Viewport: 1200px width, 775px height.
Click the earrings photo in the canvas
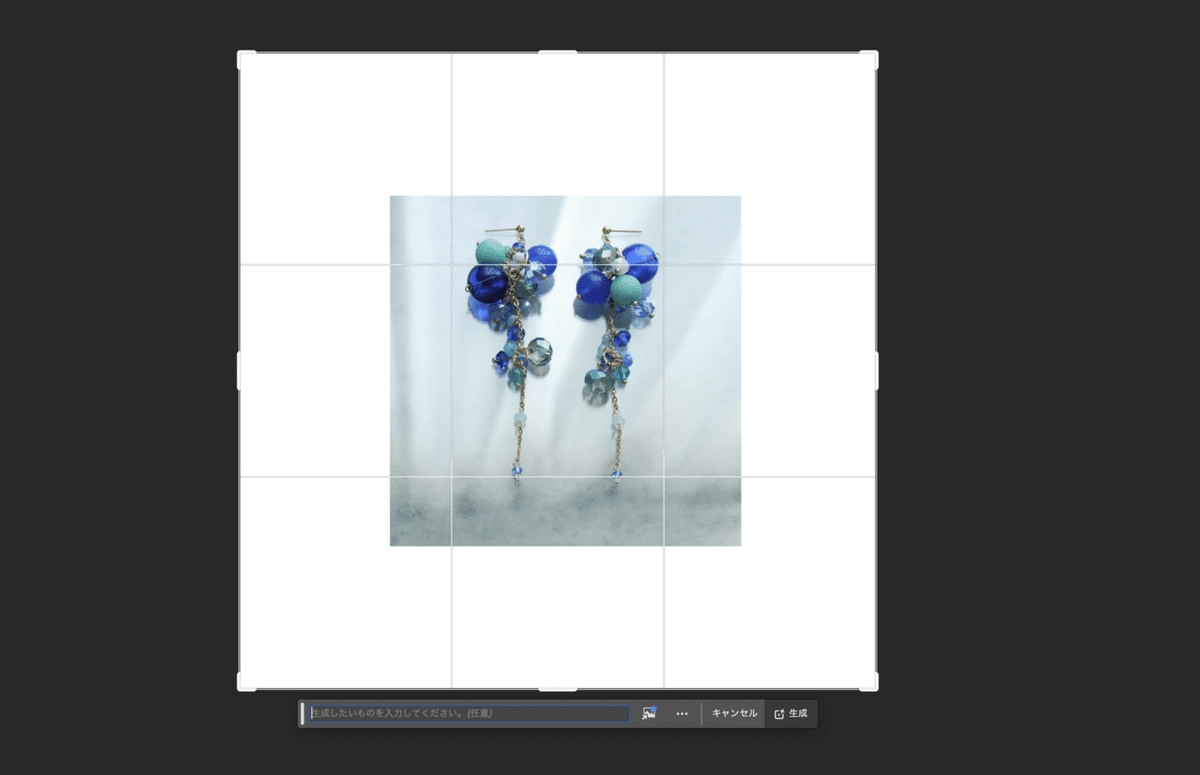click(565, 370)
